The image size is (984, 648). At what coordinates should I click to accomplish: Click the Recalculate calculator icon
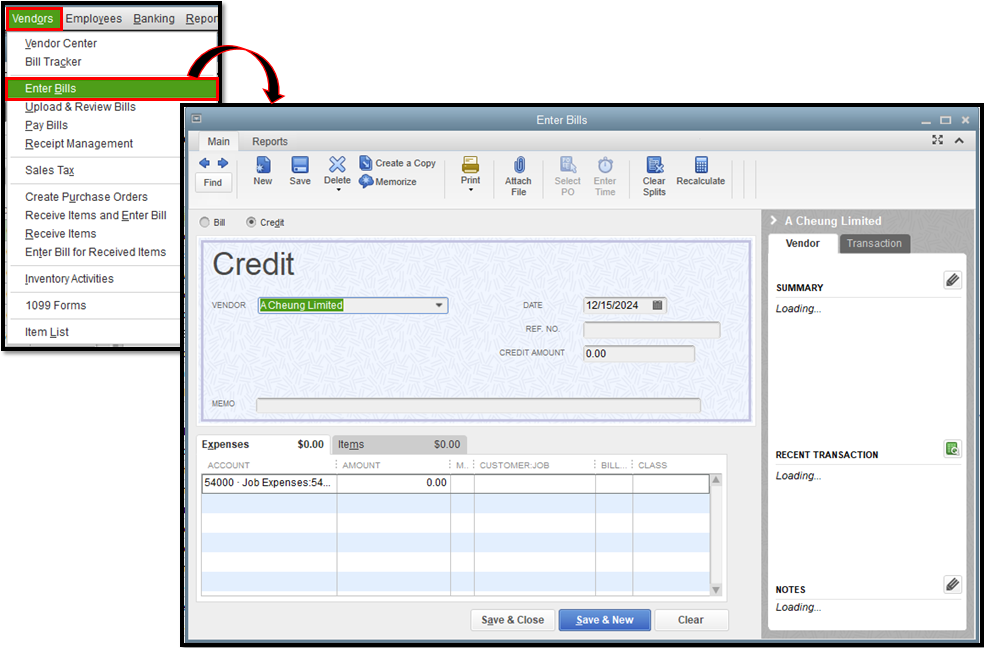[701, 165]
